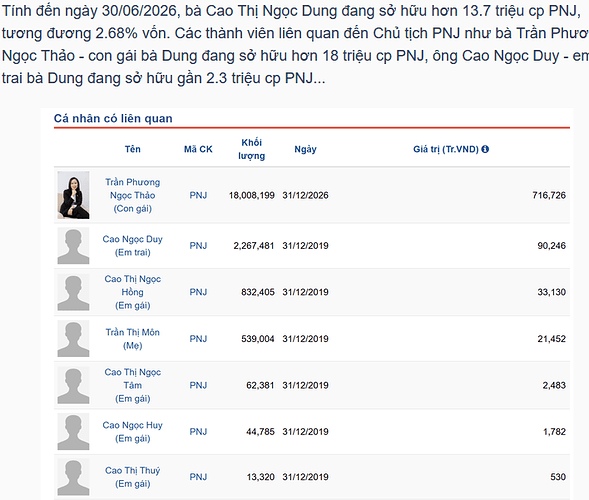589x500 pixels.
Task: Open Trần Phương Ngọc Thảo's profile photo
Action: coord(73,195)
